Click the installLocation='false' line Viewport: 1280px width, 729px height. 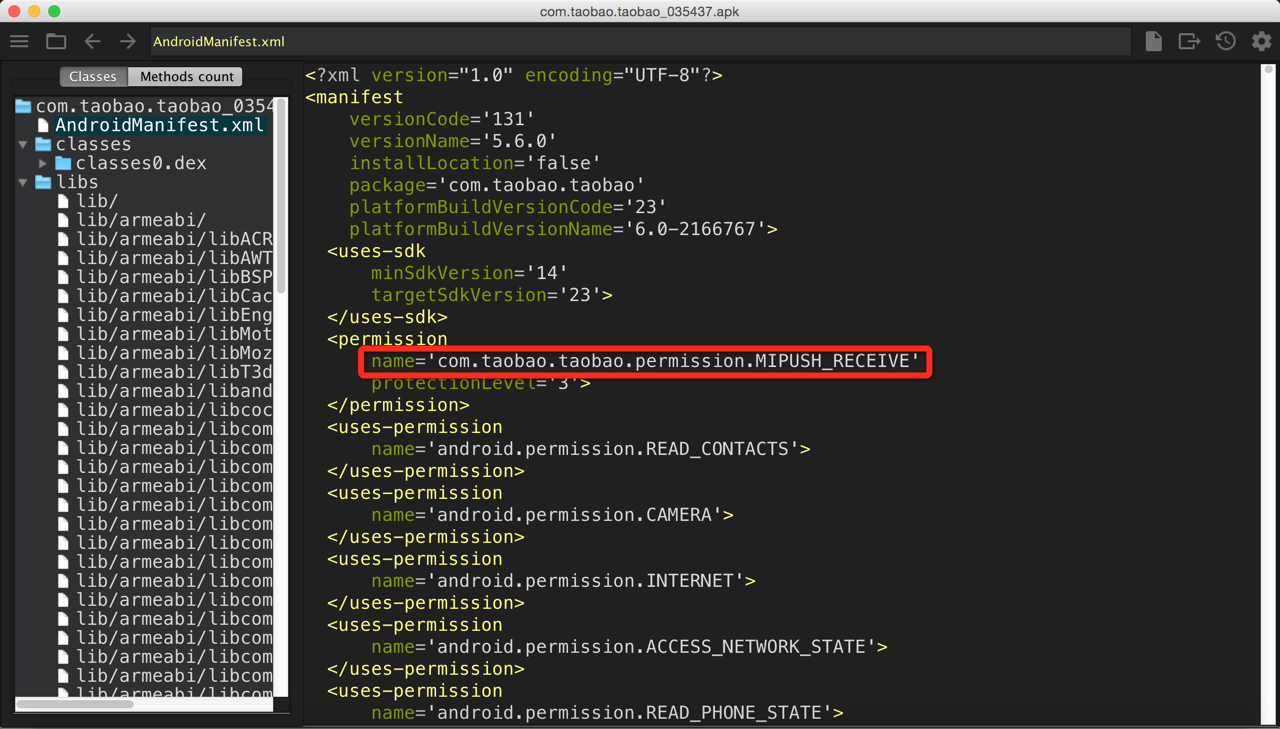[475, 163]
